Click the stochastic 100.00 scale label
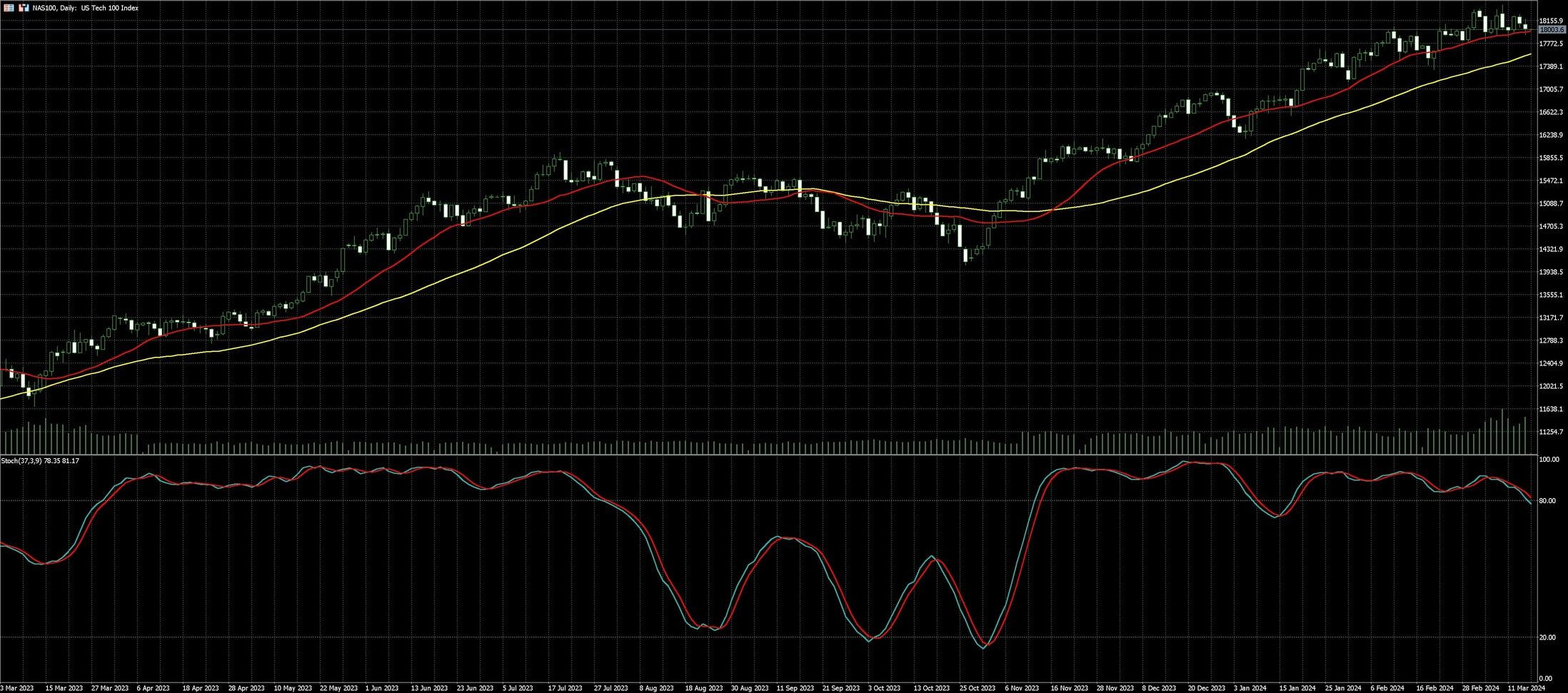Screen dimensions: 1568x693 click(x=1548, y=460)
